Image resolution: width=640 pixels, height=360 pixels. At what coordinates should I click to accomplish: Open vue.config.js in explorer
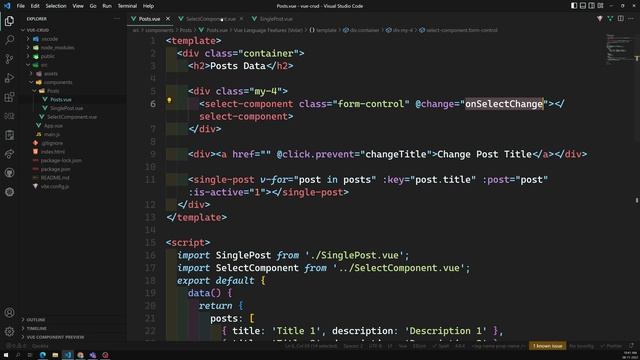coord(55,187)
